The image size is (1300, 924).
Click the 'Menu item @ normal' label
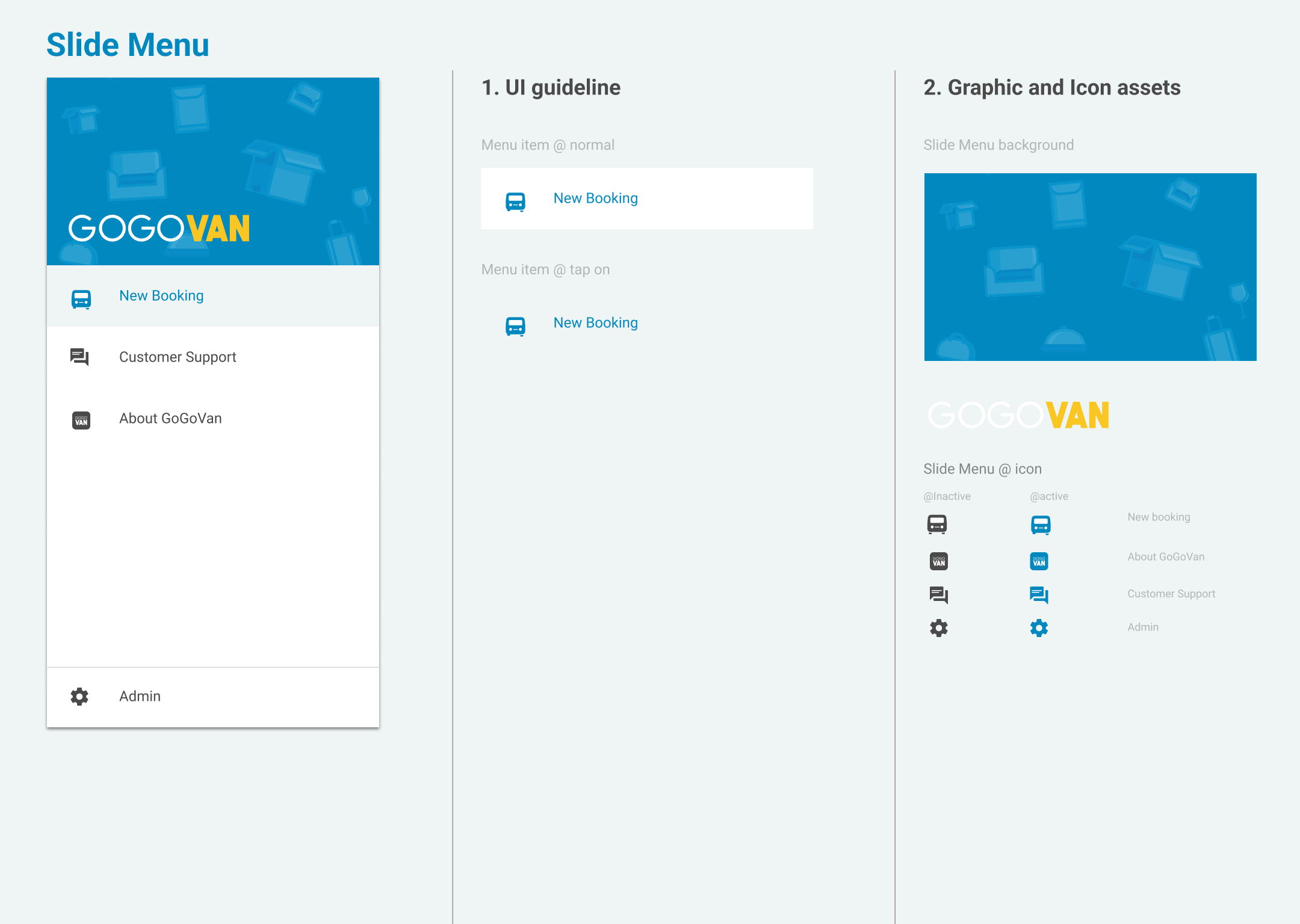pyautogui.click(x=548, y=145)
